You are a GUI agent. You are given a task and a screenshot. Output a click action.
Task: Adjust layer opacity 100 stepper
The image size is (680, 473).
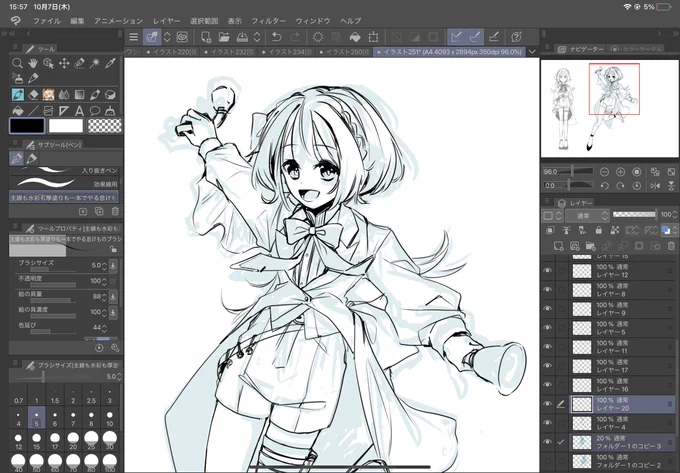pyautogui.click(x=674, y=215)
